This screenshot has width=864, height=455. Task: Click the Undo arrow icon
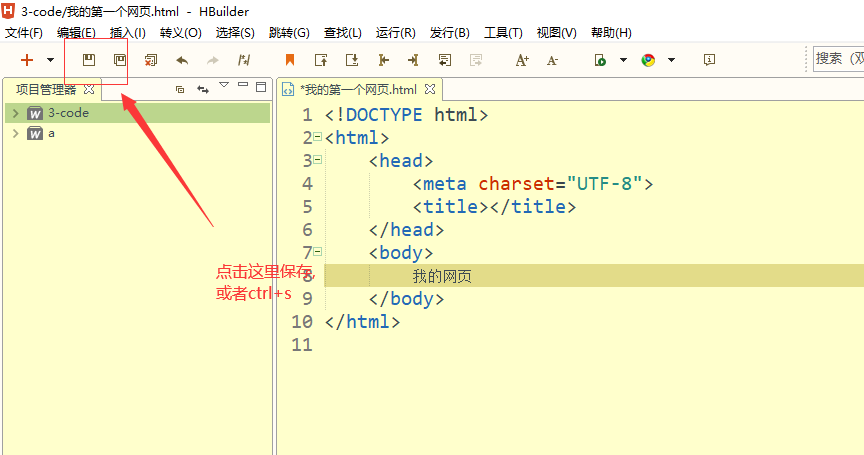(x=182, y=60)
